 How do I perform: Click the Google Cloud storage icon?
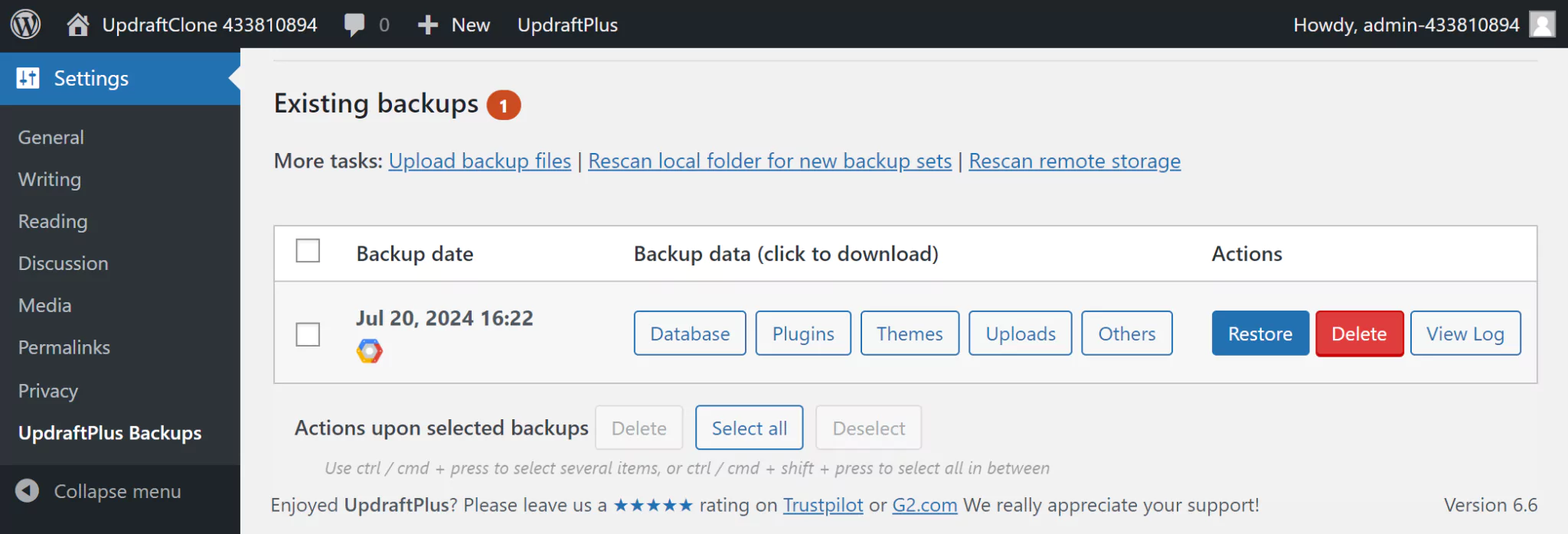pyautogui.click(x=369, y=351)
